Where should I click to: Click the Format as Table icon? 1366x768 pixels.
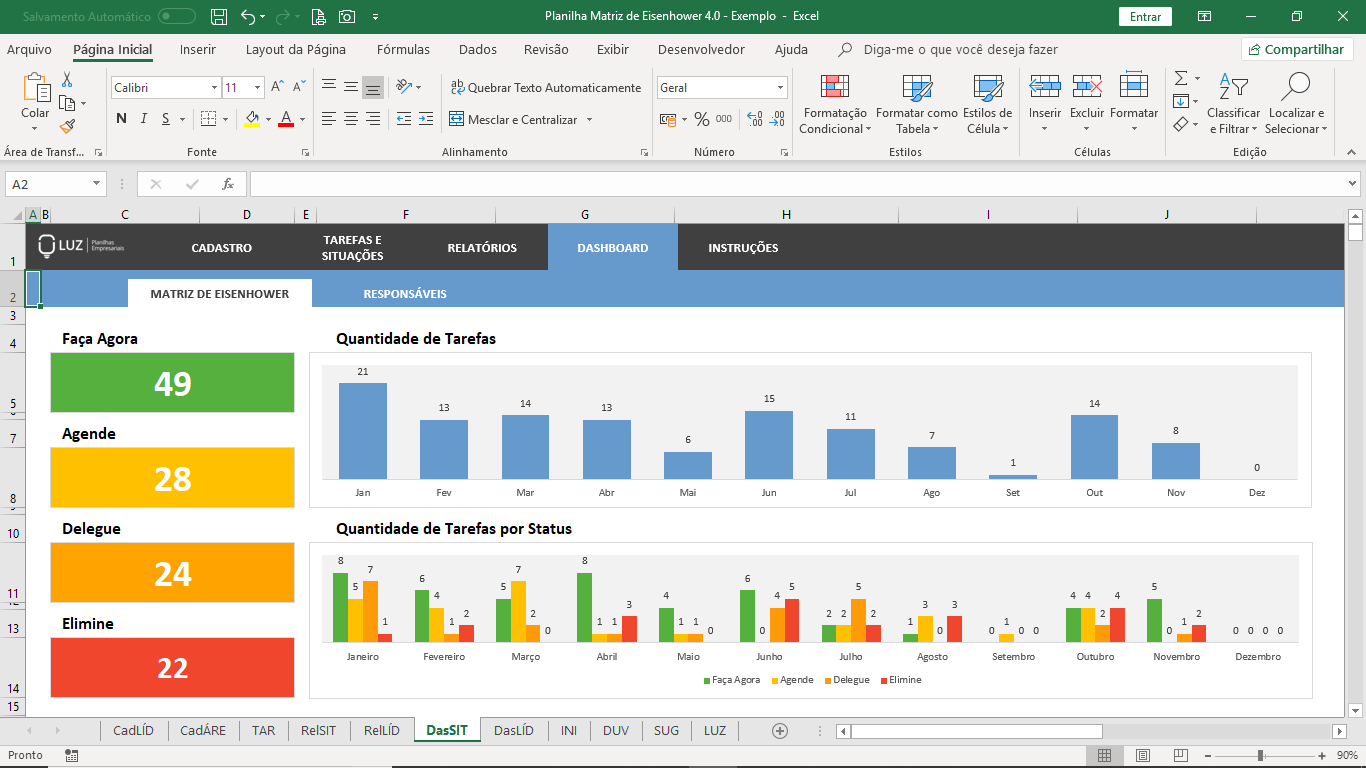click(916, 105)
